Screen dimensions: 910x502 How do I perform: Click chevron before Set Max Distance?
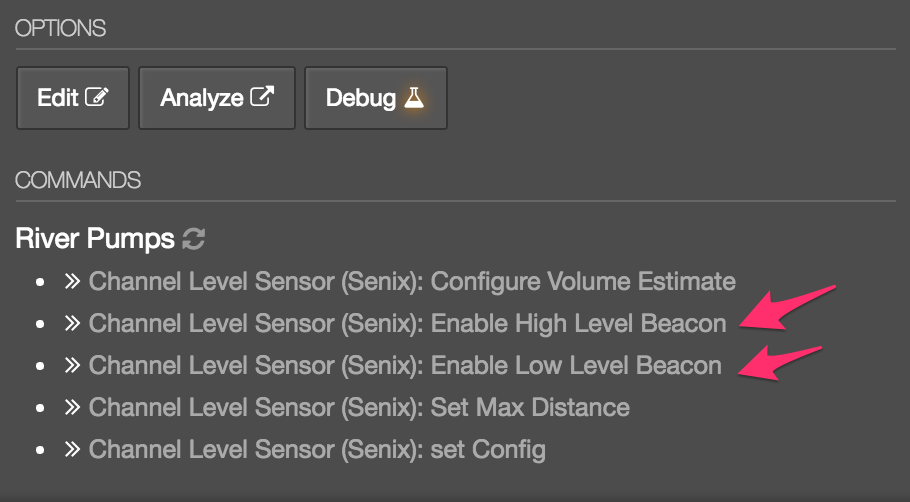coord(73,408)
